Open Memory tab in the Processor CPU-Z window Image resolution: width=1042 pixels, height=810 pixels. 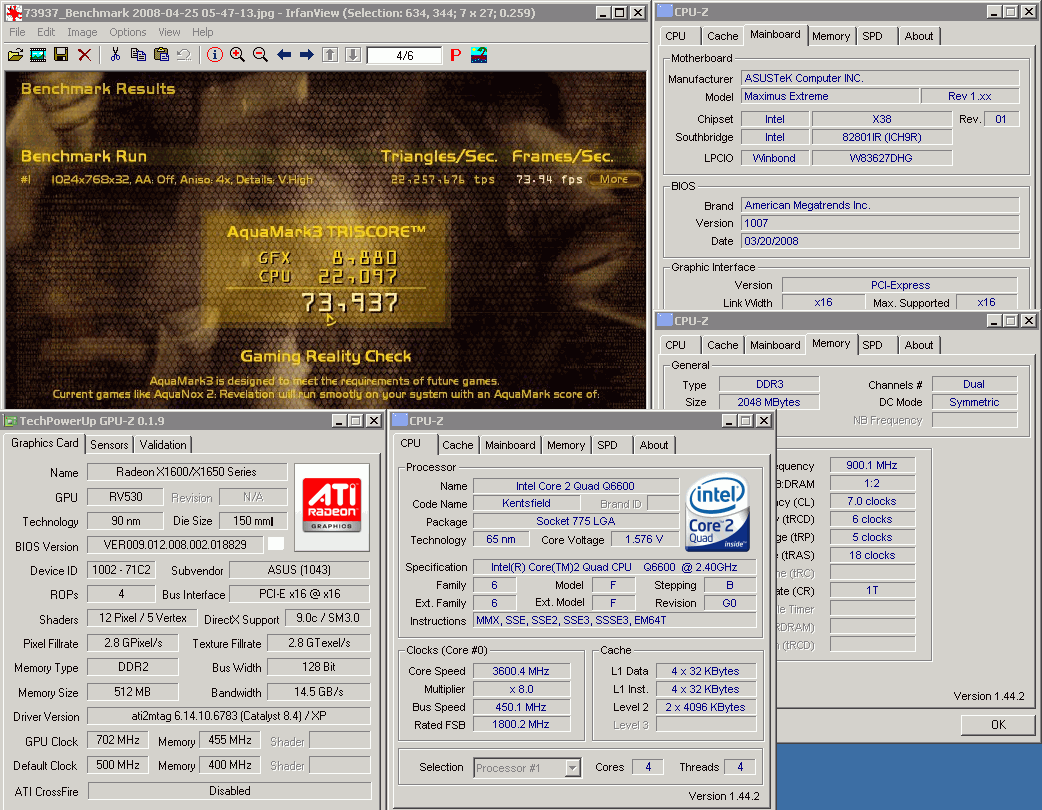coord(566,445)
